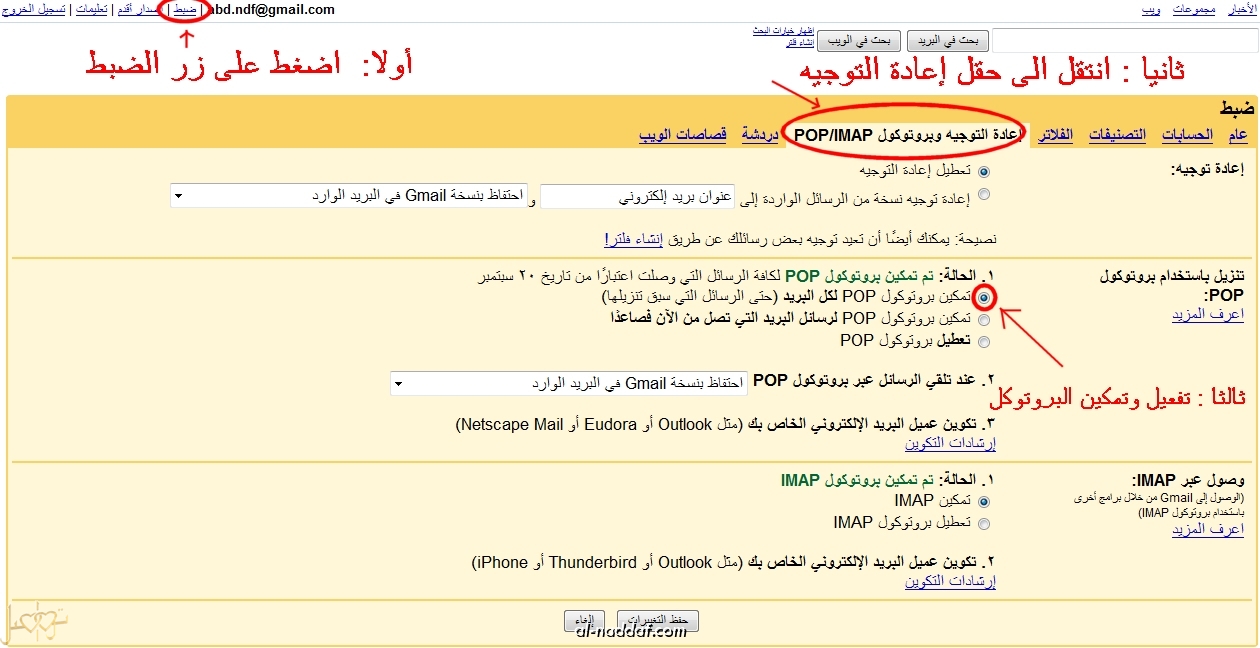Click the بحث في الويب search web button

[857, 41]
